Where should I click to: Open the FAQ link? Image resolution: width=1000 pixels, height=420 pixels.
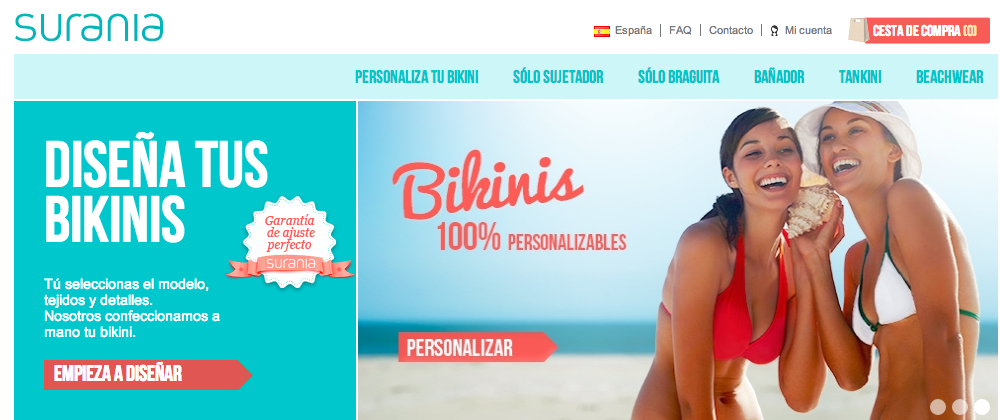tap(680, 30)
